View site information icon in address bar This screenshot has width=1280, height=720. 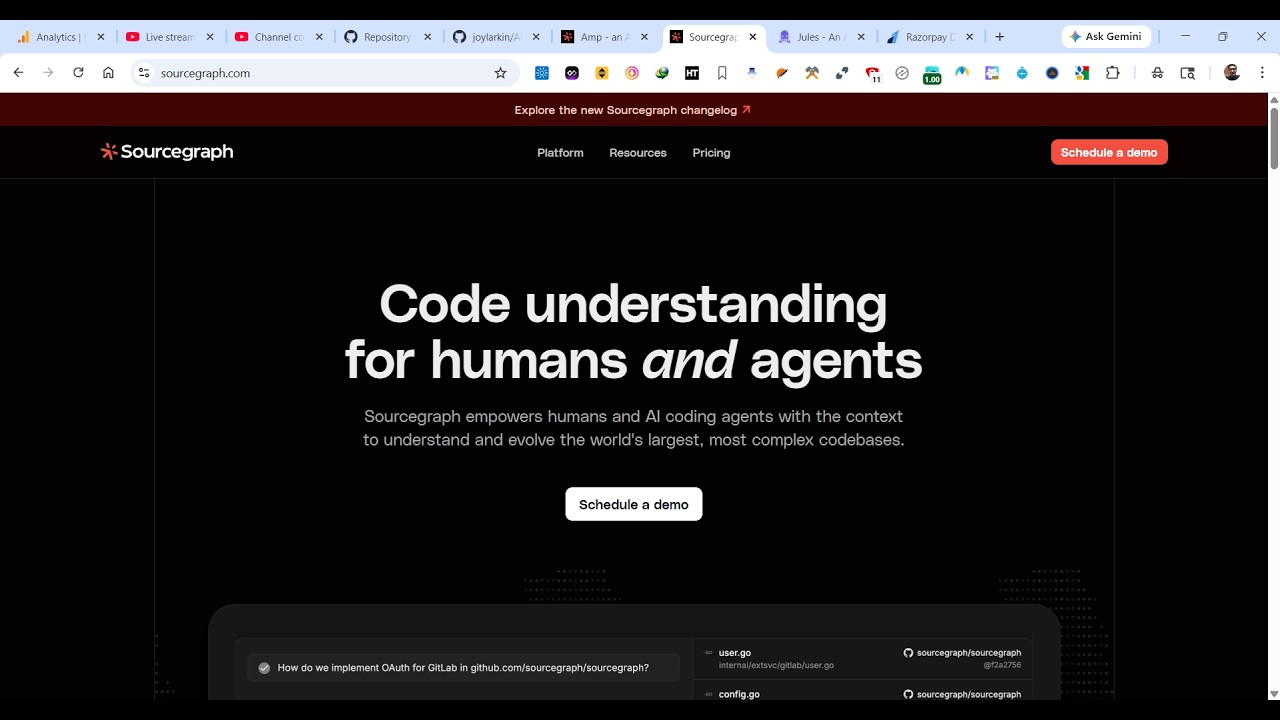tap(144, 73)
